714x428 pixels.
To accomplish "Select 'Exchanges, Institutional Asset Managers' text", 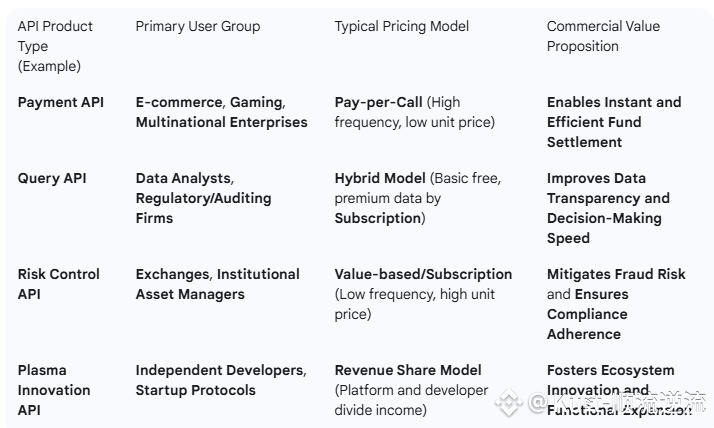I will (x=218, y=284).
